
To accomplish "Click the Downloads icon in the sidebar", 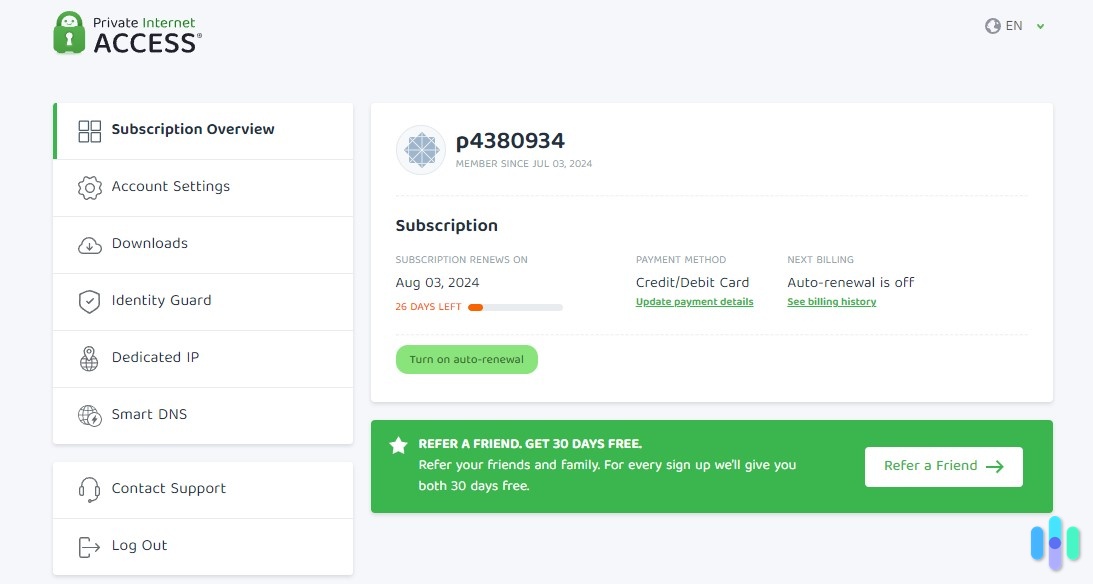I will point(89,244).
